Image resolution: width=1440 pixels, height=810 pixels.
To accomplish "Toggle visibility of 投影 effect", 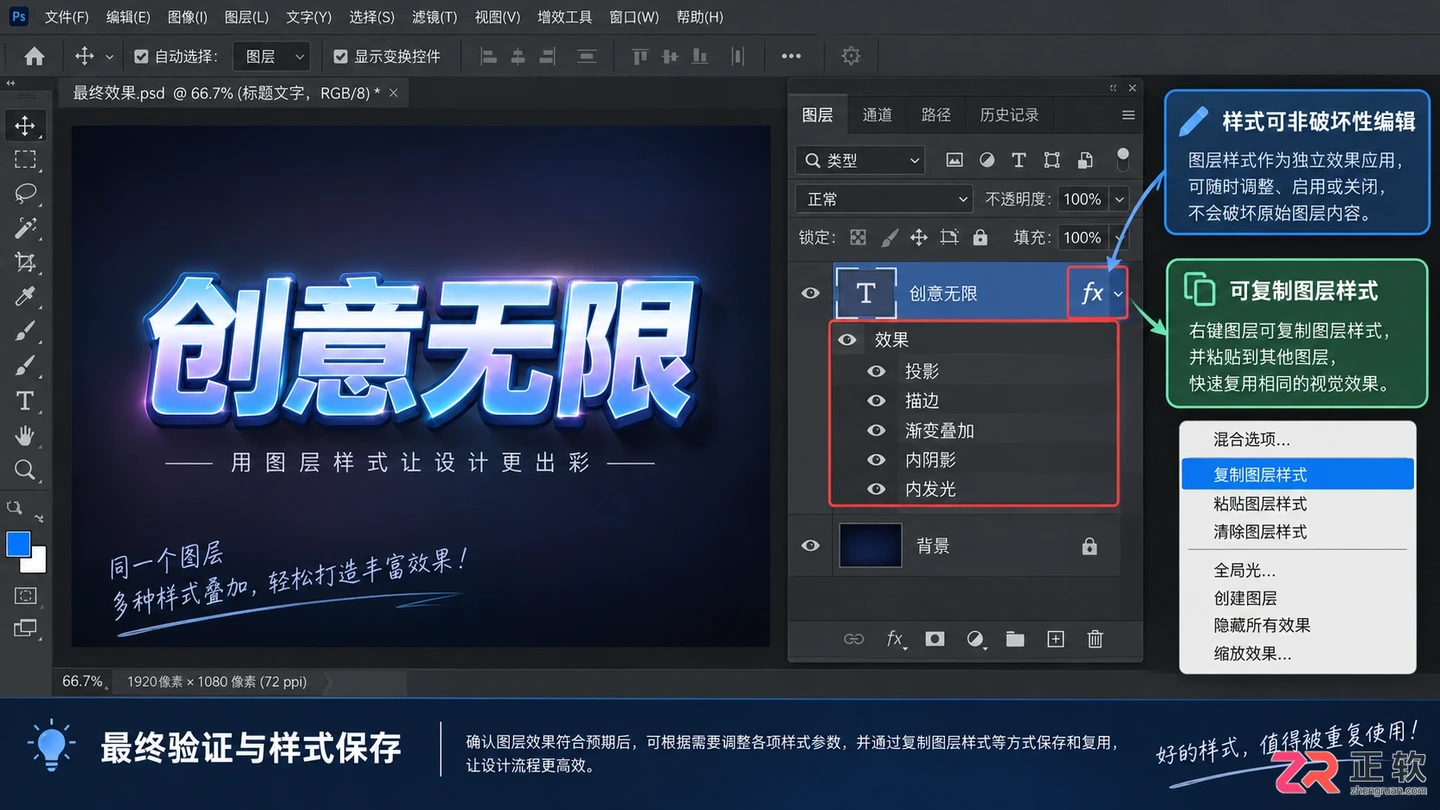I will click(877, 371).
